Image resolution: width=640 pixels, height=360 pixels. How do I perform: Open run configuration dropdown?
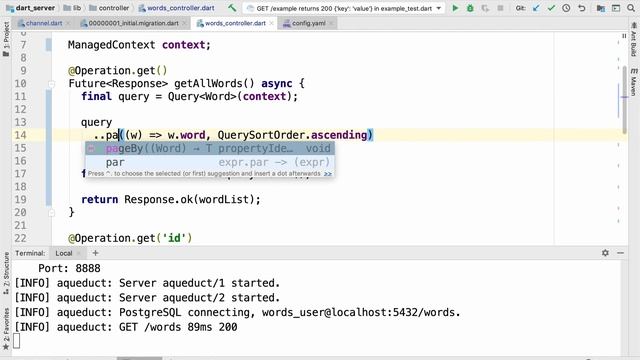click(x=344, y=8)
